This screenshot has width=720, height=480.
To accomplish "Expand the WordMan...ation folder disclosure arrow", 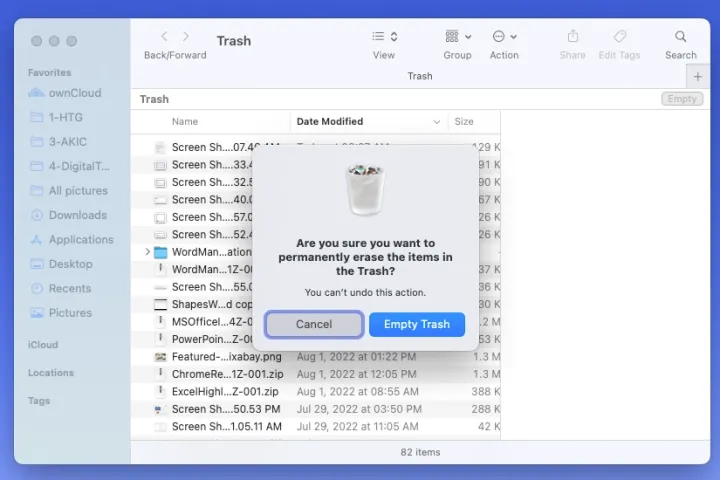I will (x=147, y=252).
